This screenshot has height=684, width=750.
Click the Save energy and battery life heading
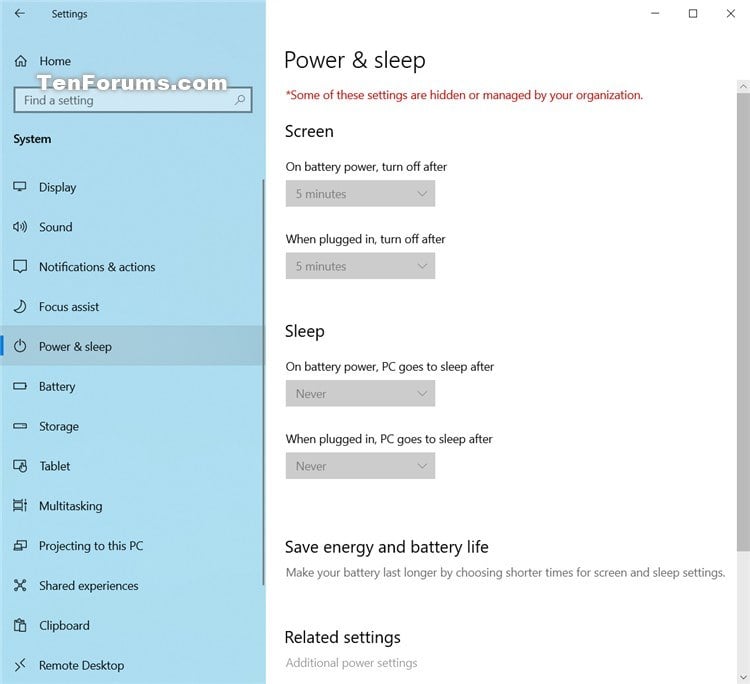tap(386, 547)
